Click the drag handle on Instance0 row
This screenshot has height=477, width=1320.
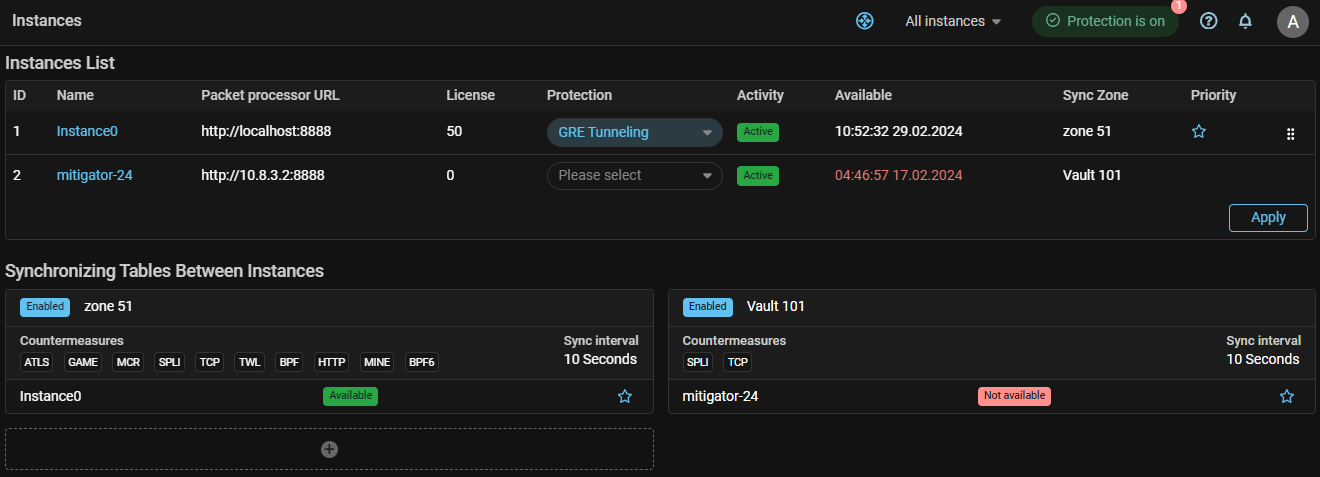[1290, 133]
